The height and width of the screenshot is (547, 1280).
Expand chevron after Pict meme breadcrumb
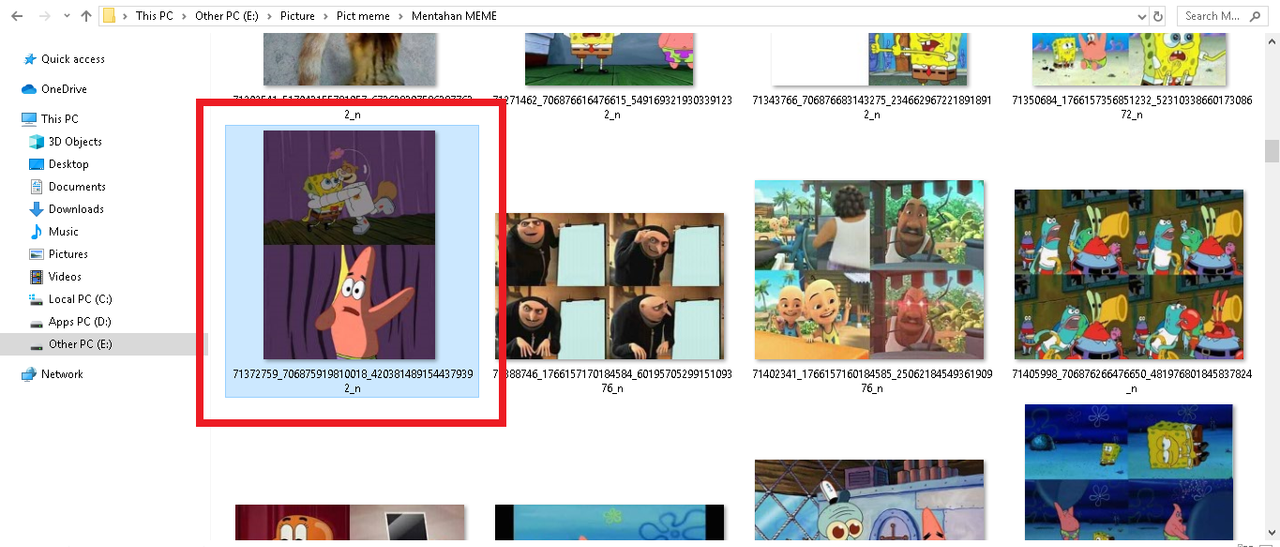(x=402, y=16)
